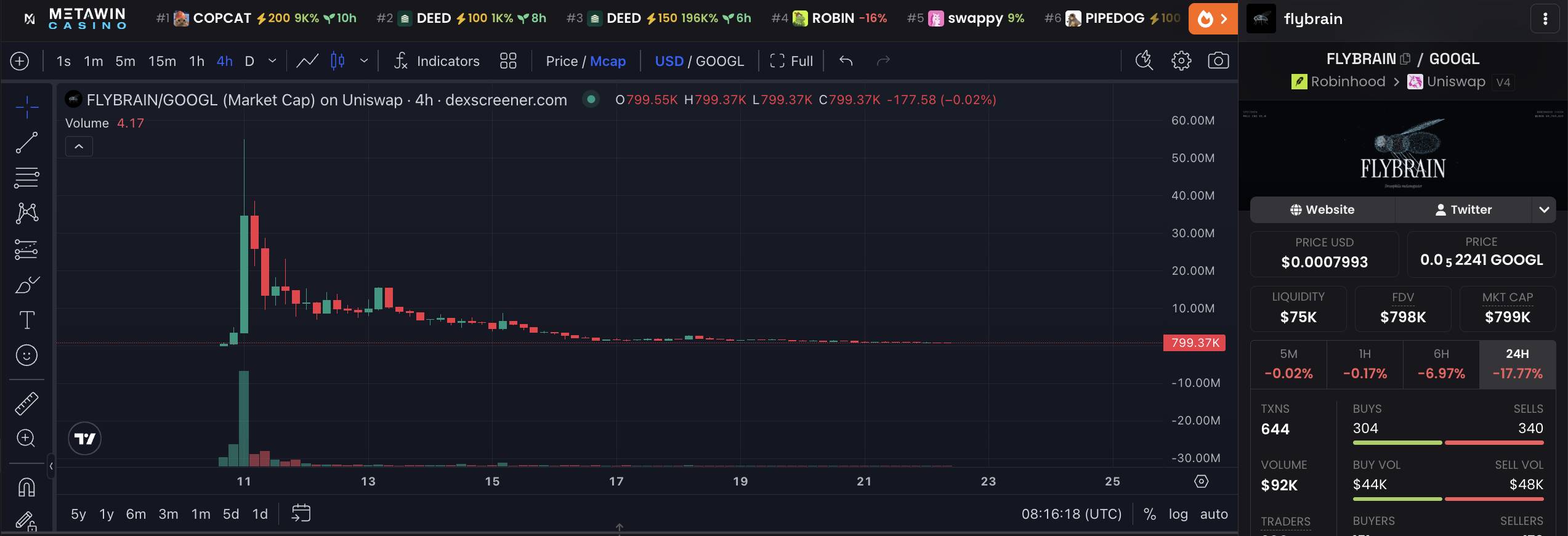Switch to line chart style

coord(307,61)
